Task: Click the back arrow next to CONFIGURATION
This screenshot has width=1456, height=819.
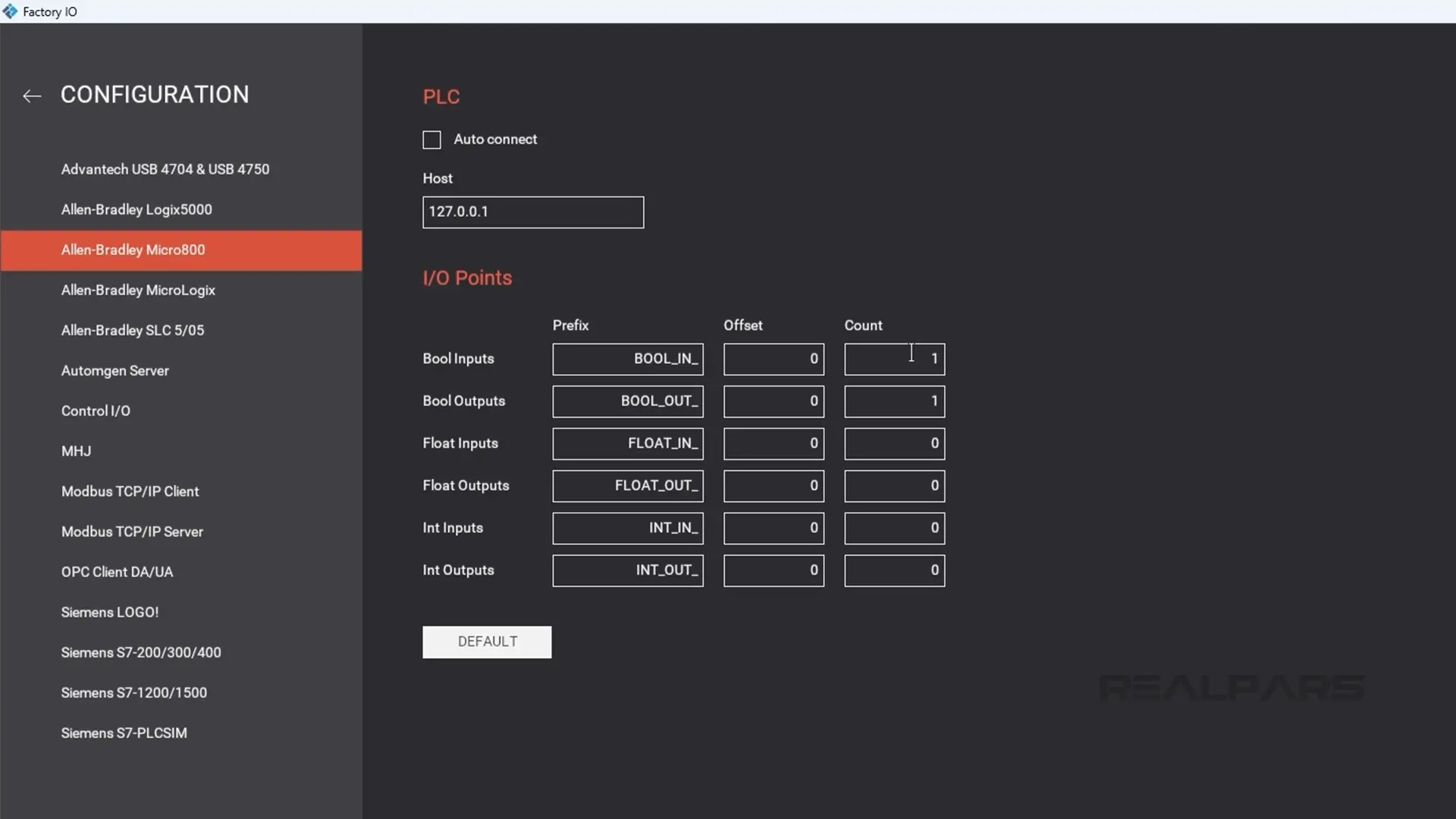Action: pos(32,96)
